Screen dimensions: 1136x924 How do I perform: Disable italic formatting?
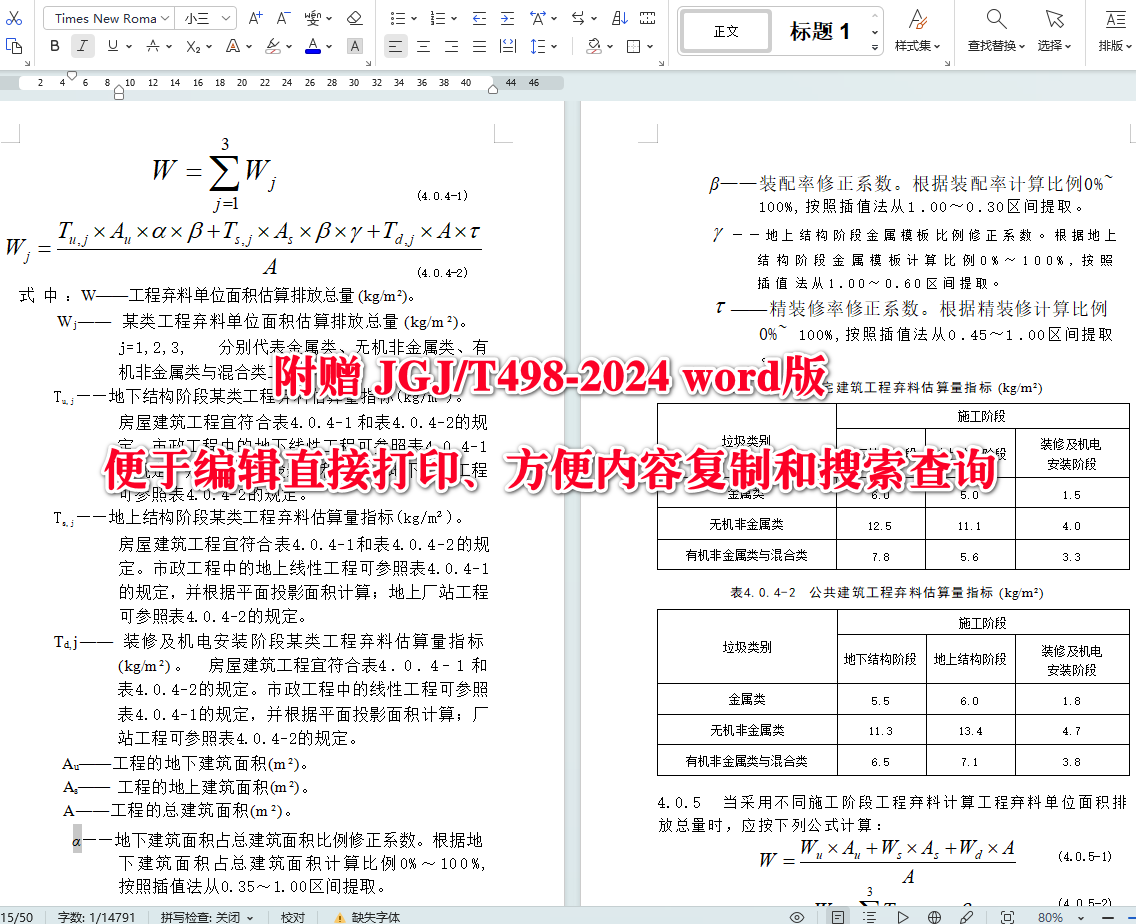(82, 46)
